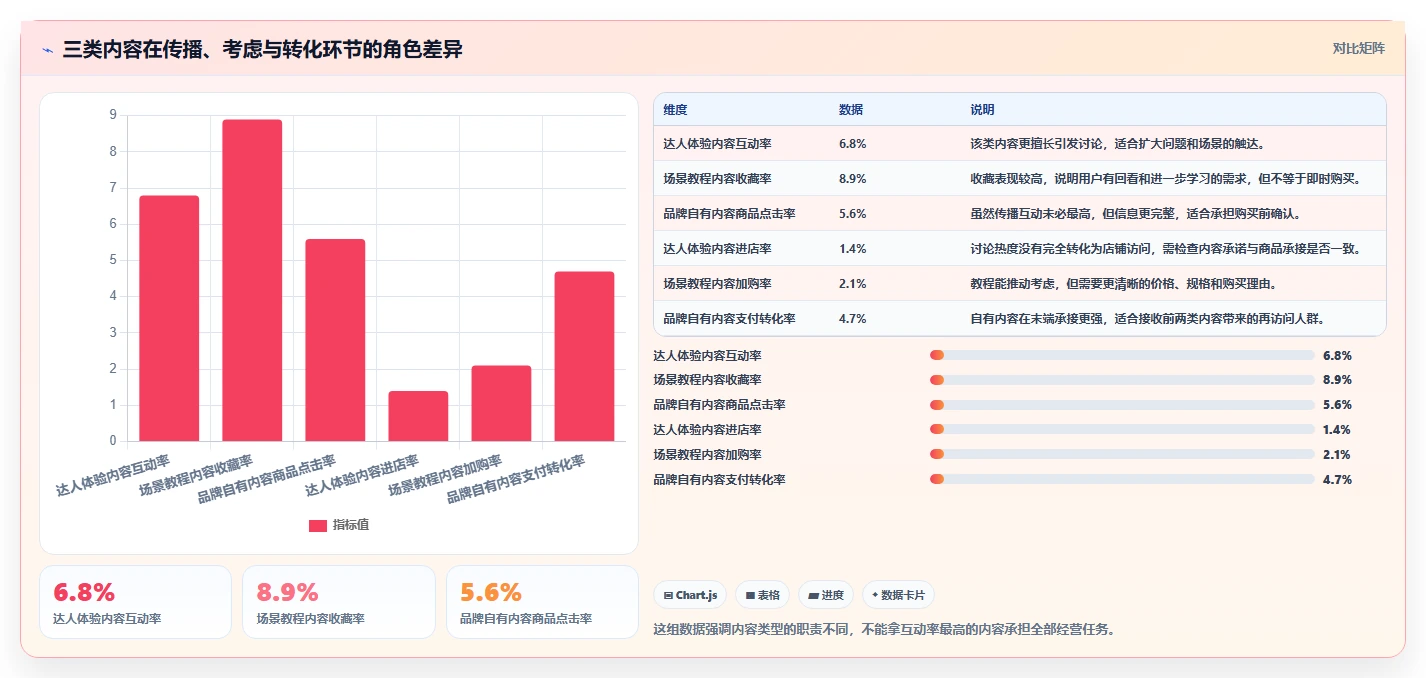The image size is (1426, 678).
Task: Click the 对比矩阵 label in the header
Action: (x=1358, y=48)
